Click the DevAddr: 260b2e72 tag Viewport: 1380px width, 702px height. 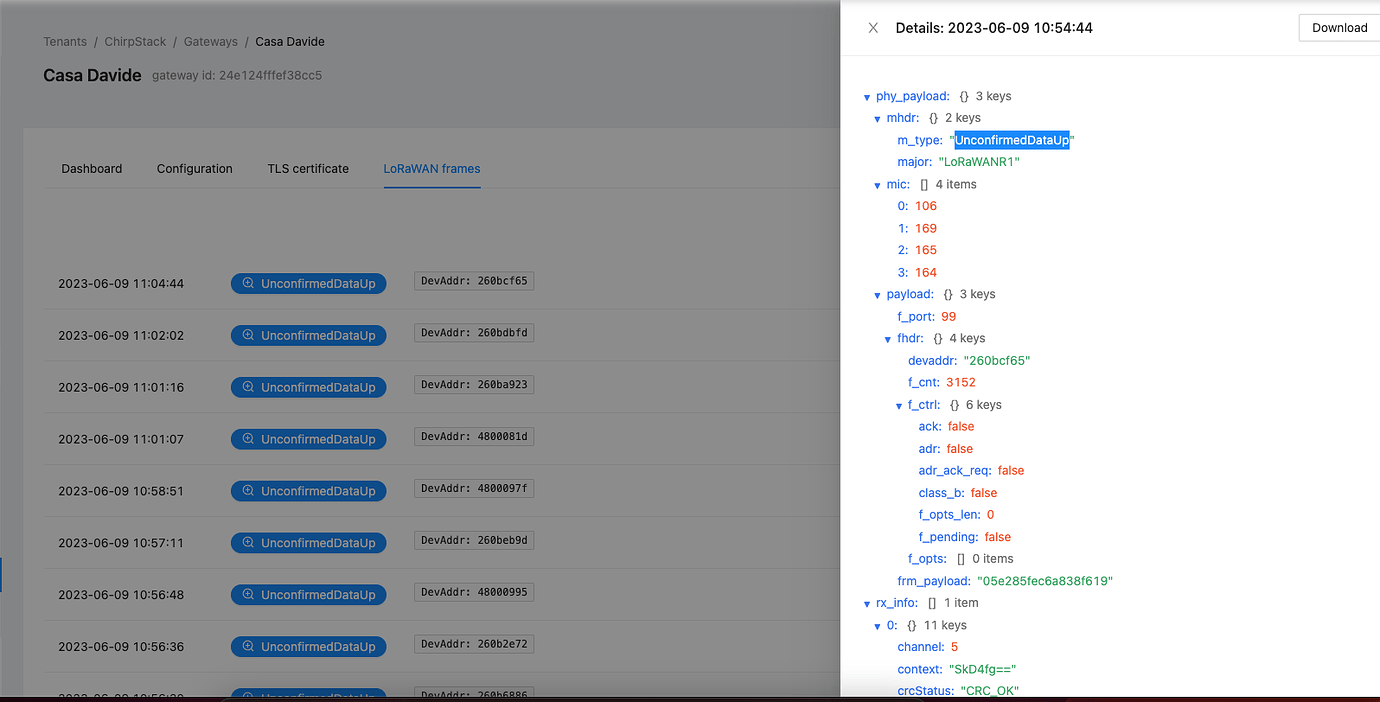click(x=474, y=644)
